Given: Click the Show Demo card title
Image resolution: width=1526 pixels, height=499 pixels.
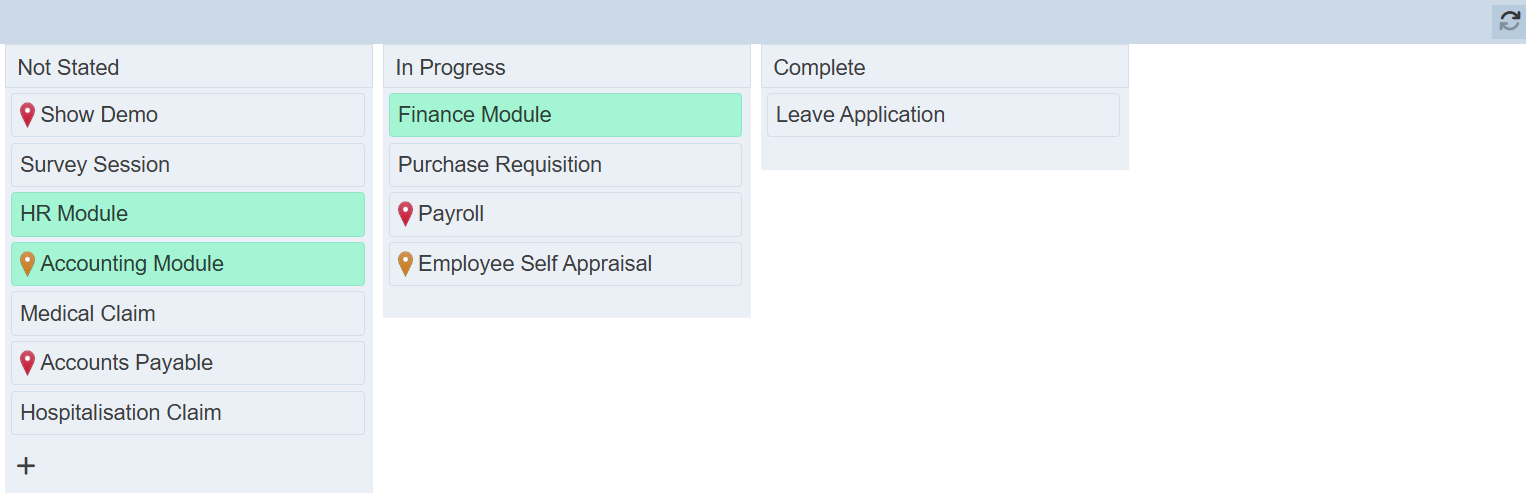Looking at the screenshot, I should click(99, 115).
